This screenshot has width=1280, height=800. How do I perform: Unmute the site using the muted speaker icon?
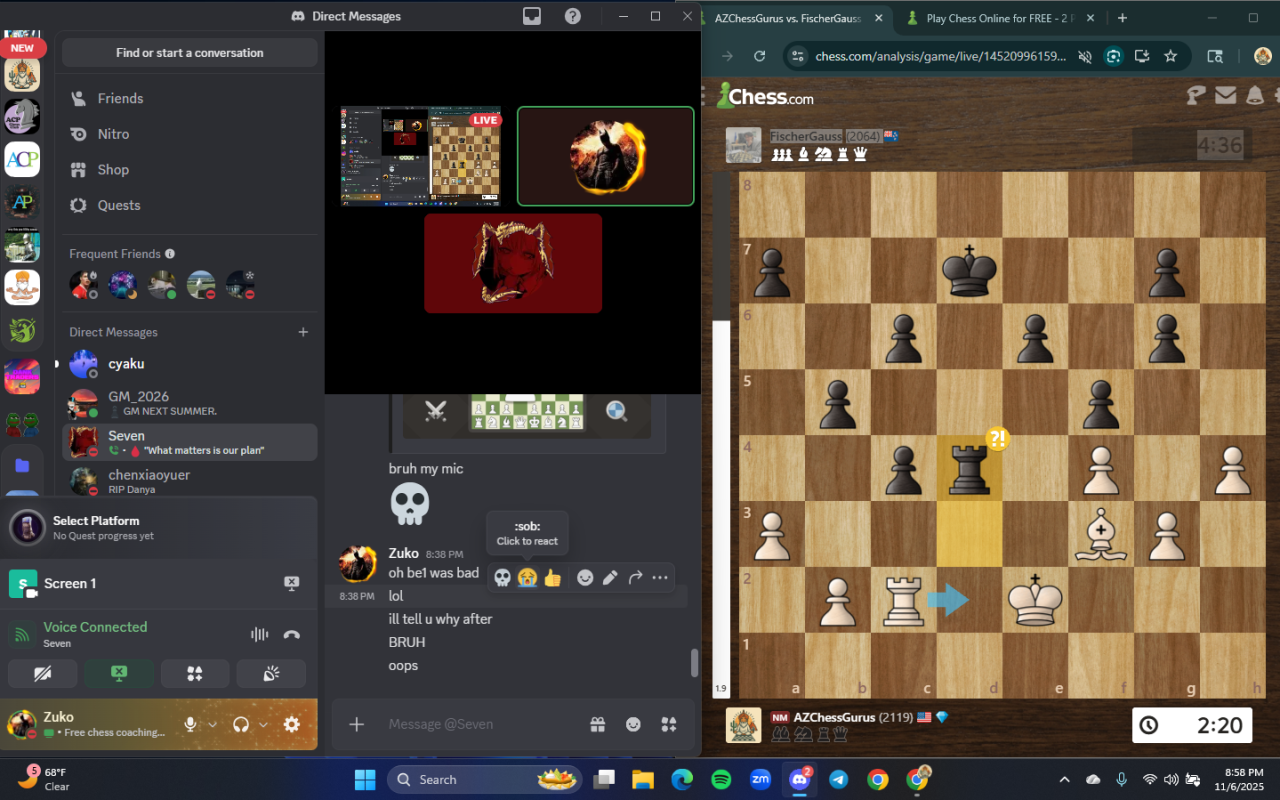tap(1085, 56)
